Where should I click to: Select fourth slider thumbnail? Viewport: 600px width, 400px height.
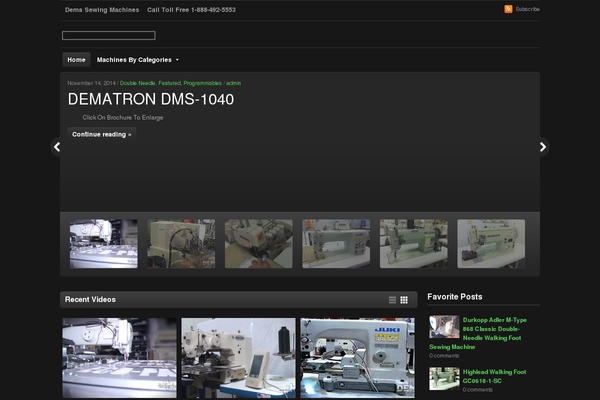(x=336, y=244)
